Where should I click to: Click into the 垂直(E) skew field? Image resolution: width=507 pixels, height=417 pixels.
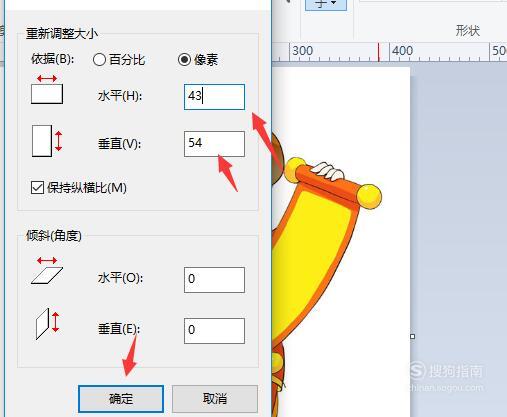(x=214, y=331)
